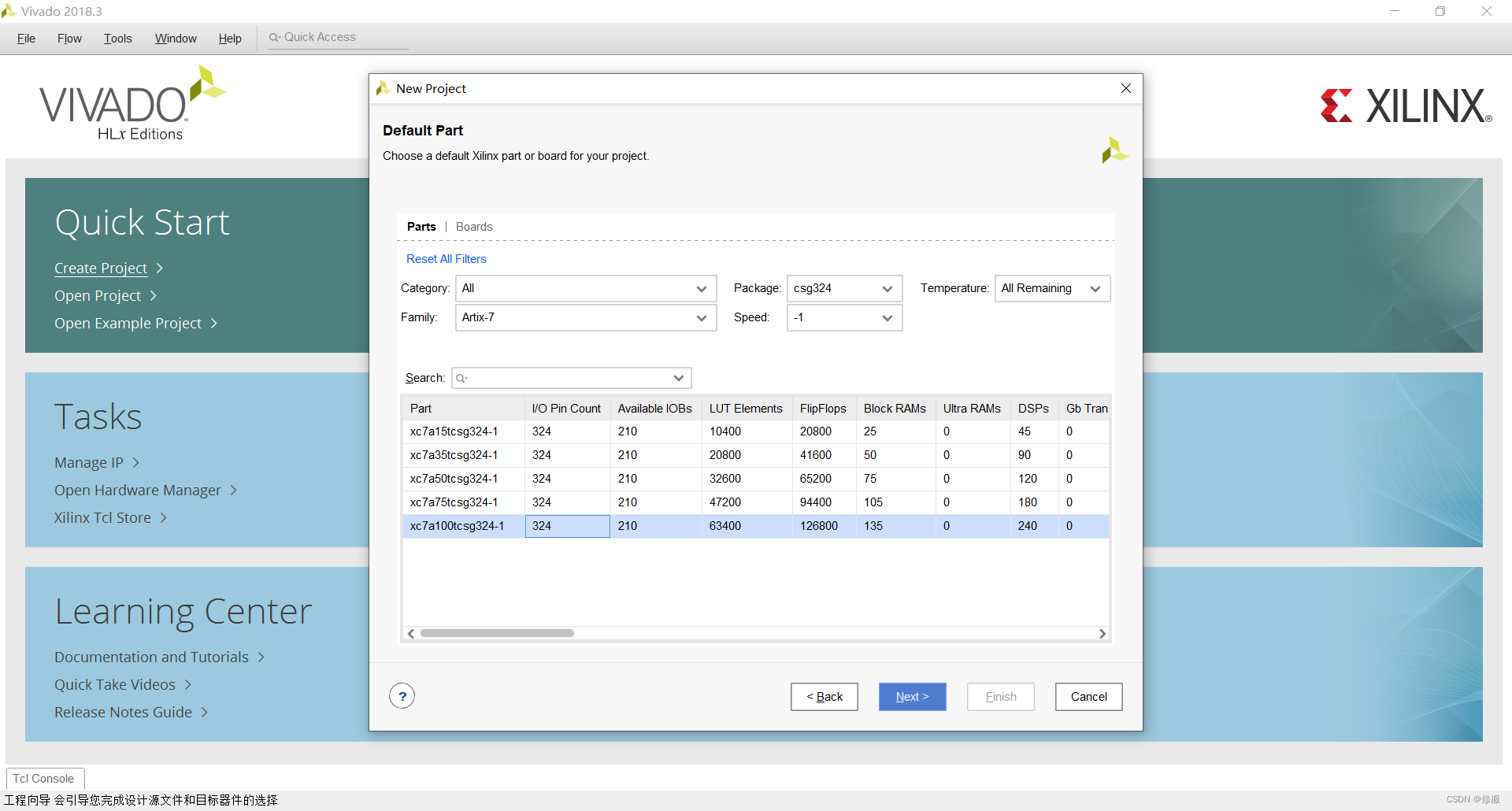The width and height of the screenshot is (1512, 811).
Task: Click the Finish button
Action: click(x=1000, y=697)
